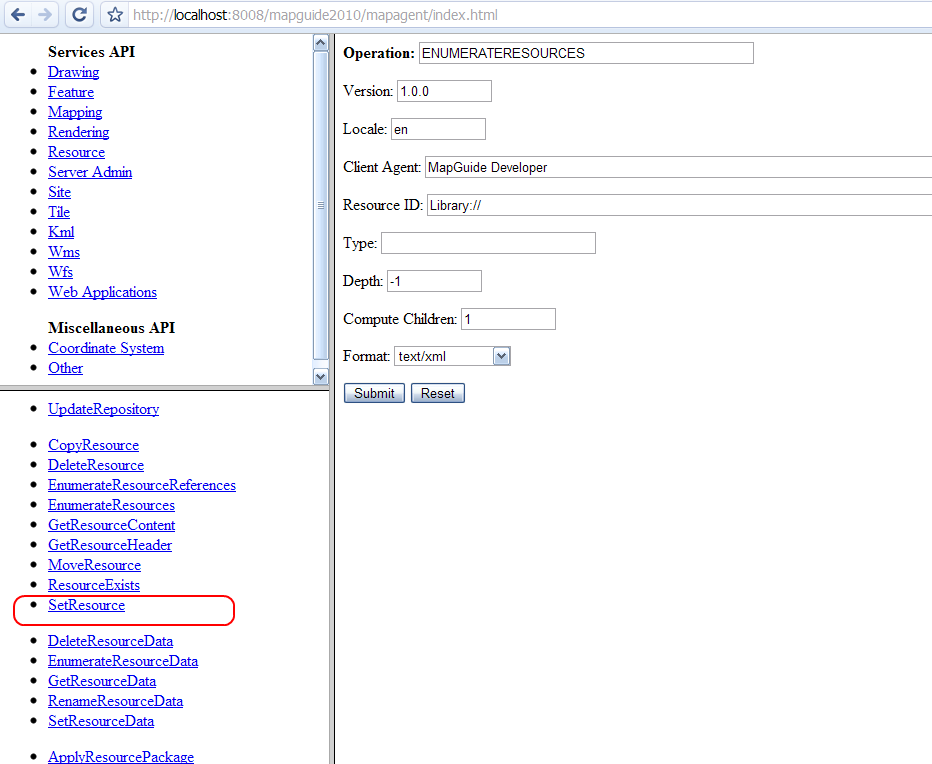932x764 pixels.
Task: Click the Resource ID input field
Action: click(x=679, y=205)
